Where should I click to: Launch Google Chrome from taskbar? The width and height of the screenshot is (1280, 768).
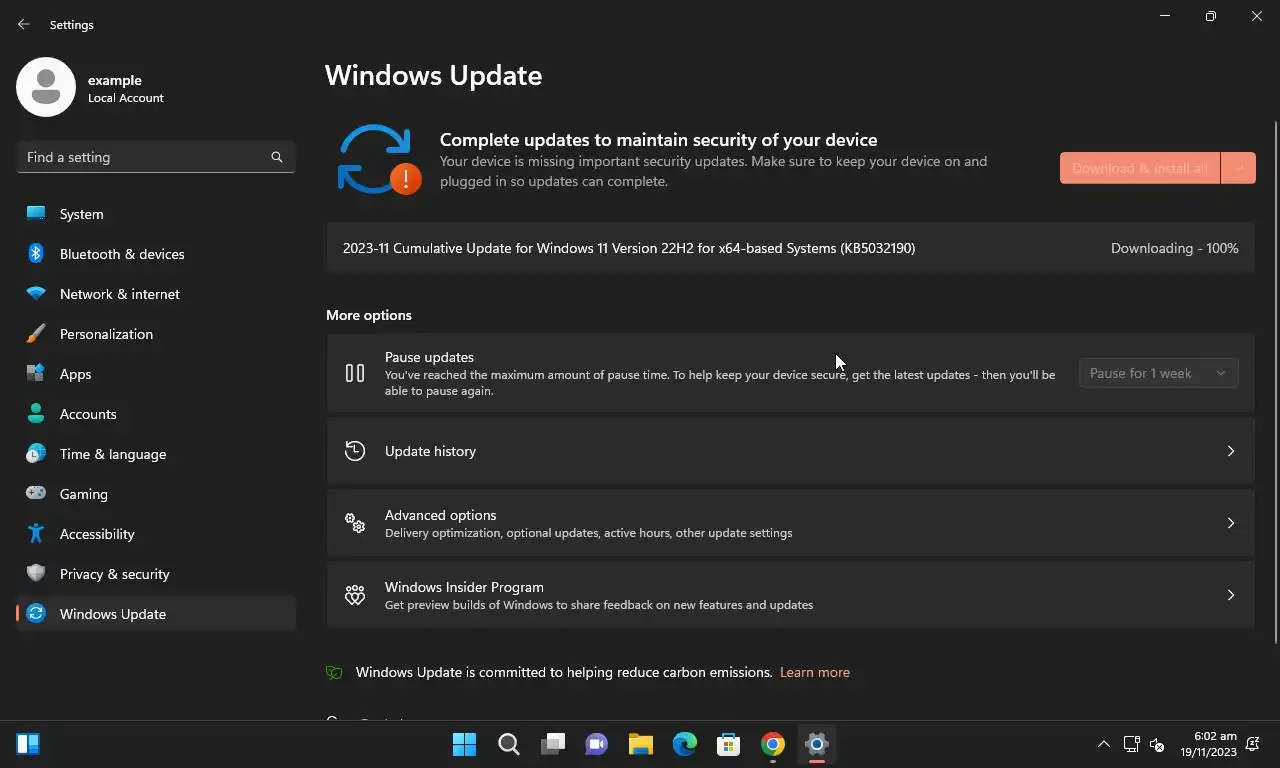(773, 744)
